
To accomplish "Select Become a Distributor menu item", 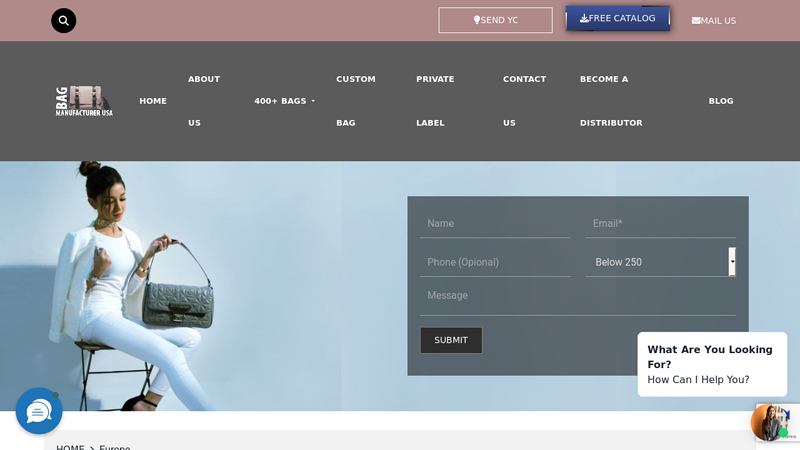I will click(x=611, y=100).
